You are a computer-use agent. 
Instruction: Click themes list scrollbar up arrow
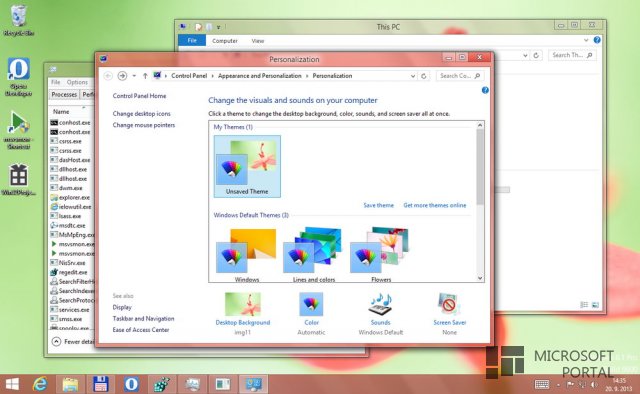(x=480, y=125)
